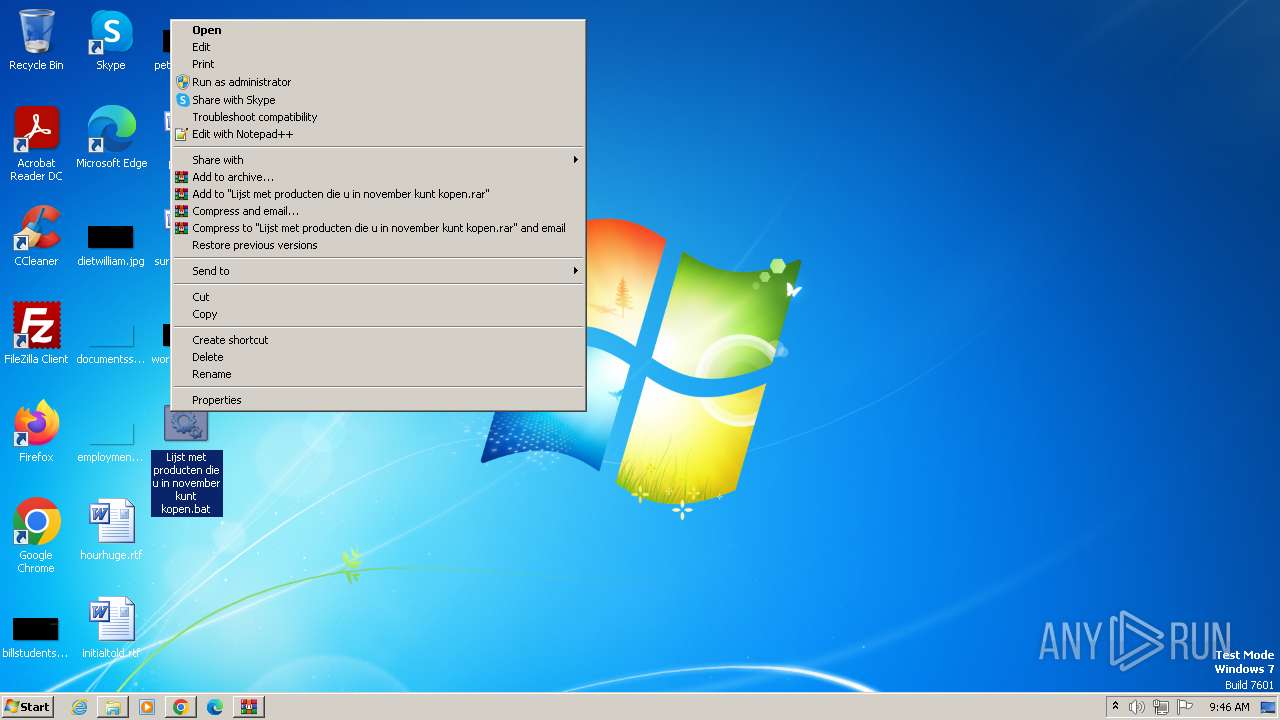Click the 9:46 AM system clock
The image size is (1280, 720).
tap(1229, 707)
